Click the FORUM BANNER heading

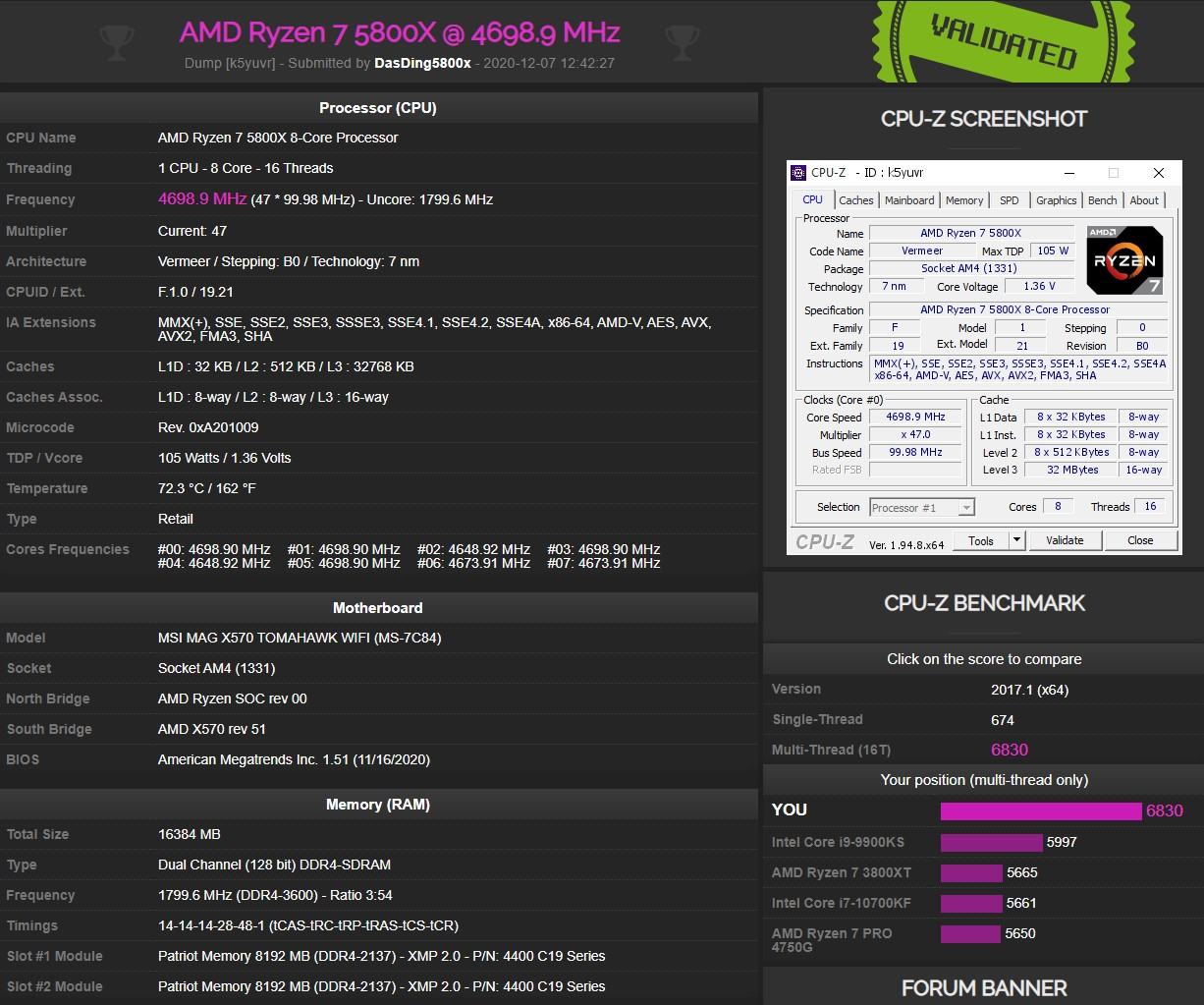pos(985,988)
